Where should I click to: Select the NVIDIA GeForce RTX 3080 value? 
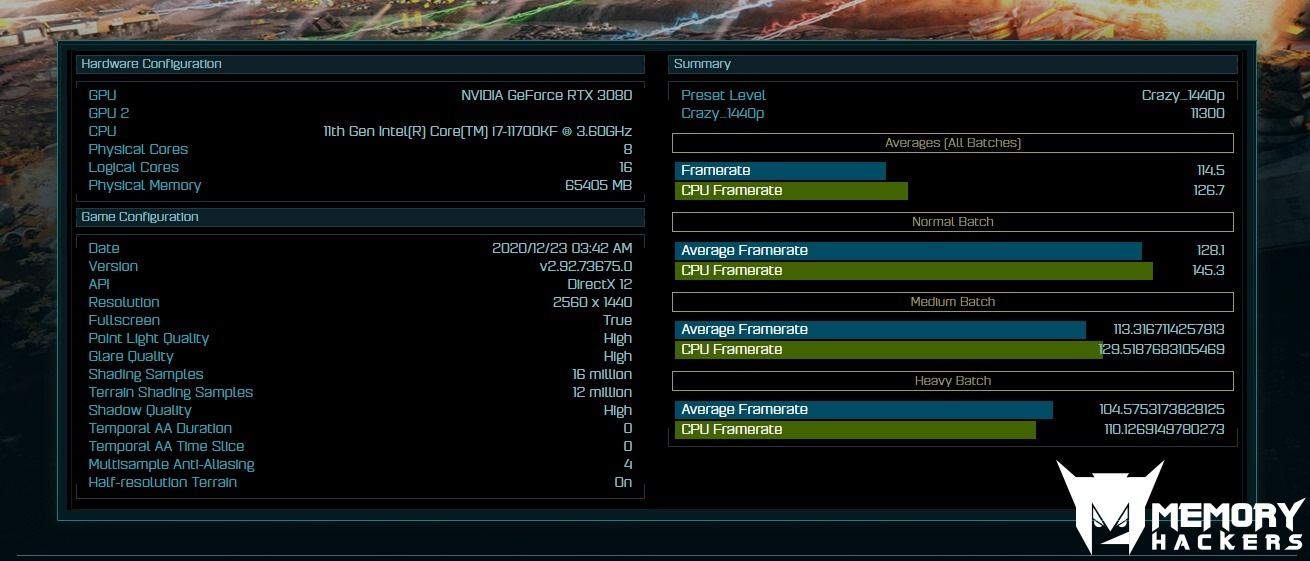[x=546, y=96]
